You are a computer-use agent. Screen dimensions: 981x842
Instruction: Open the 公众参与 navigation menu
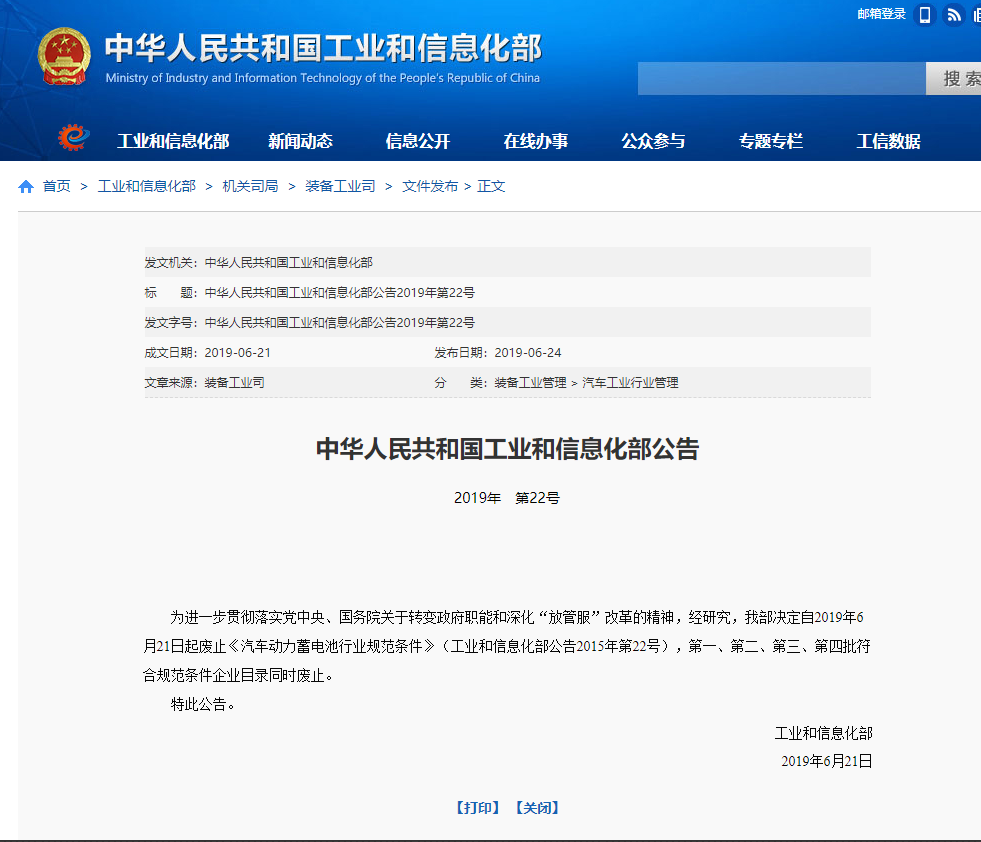click(653, 141)
